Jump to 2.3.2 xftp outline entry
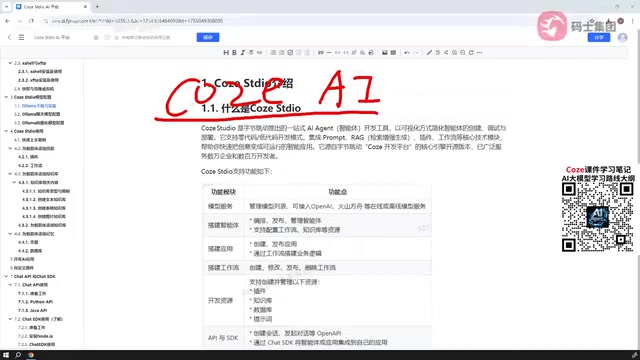Image resolution: width=640 pixels, height=360 pixels. point(38,80)
